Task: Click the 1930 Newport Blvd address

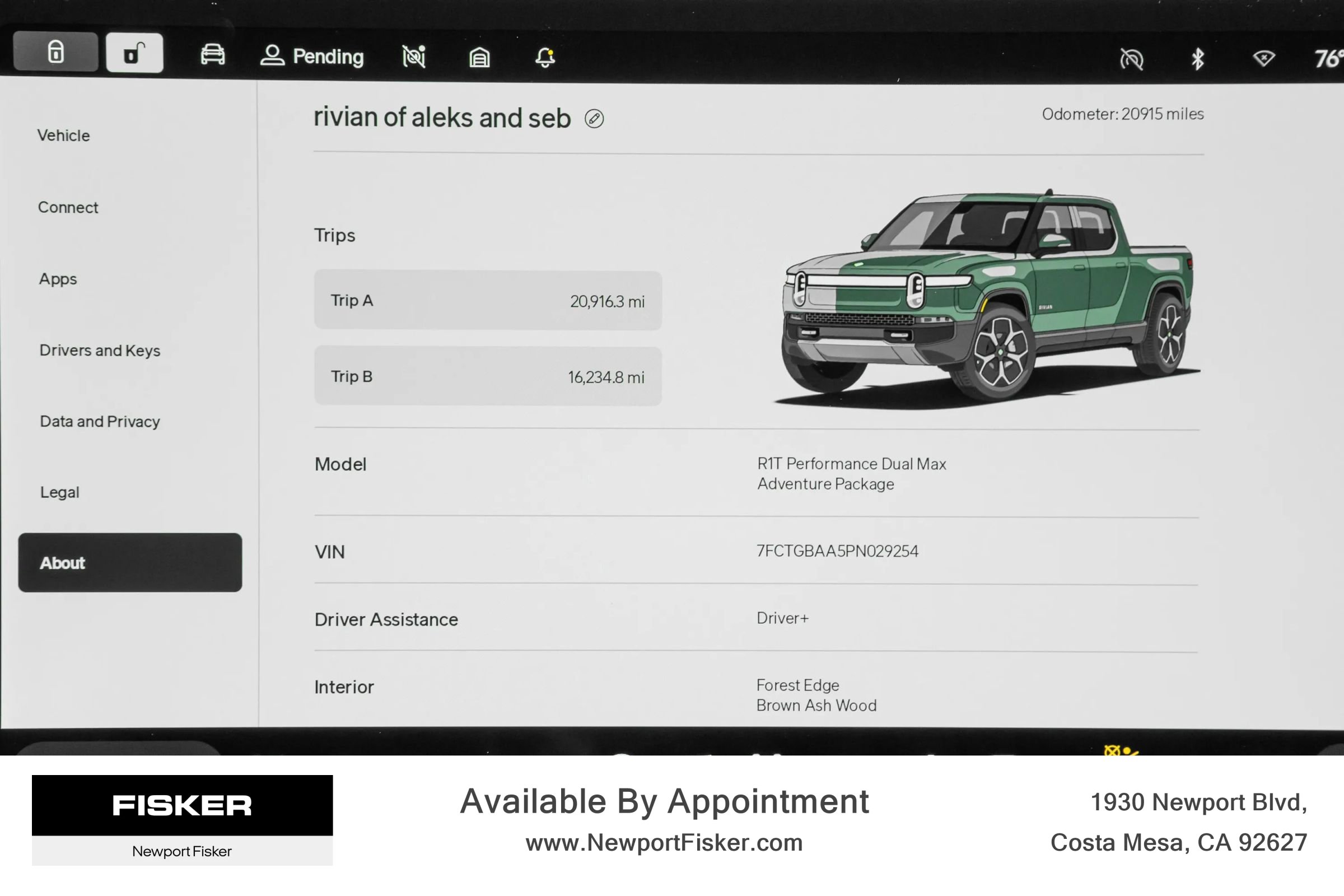Action: click(1199, 802)
